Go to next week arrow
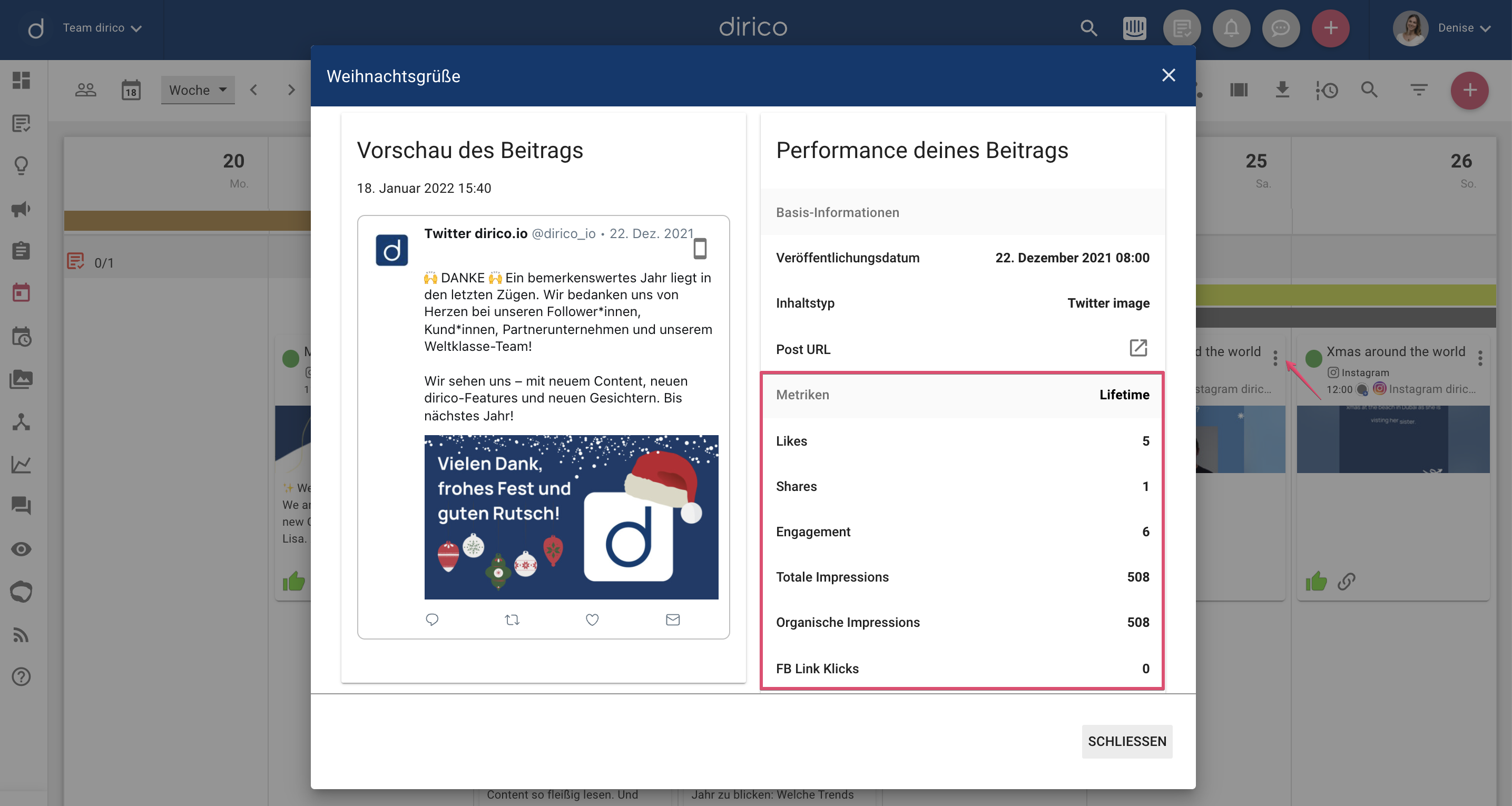 pyautogui.click(x=291, y=90)
